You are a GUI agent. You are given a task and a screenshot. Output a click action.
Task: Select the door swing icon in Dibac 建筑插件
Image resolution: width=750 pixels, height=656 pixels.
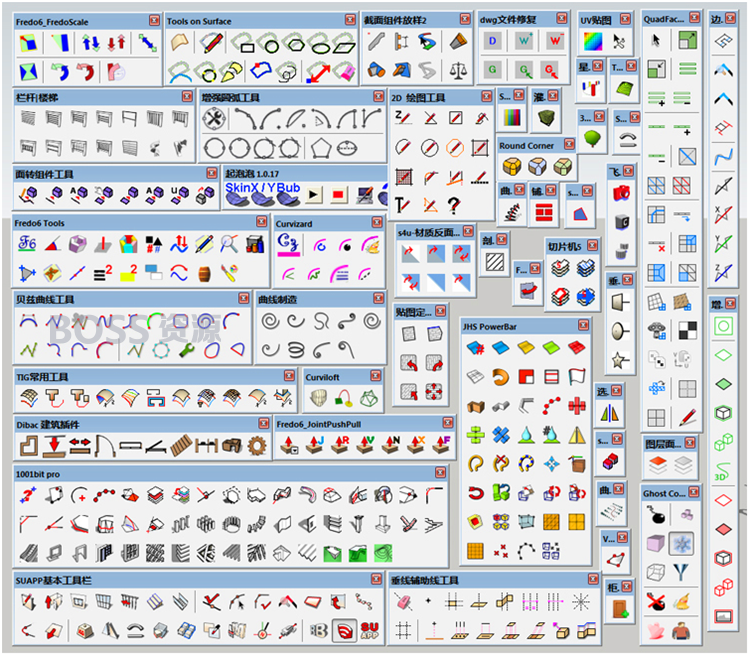coord(105,446)
